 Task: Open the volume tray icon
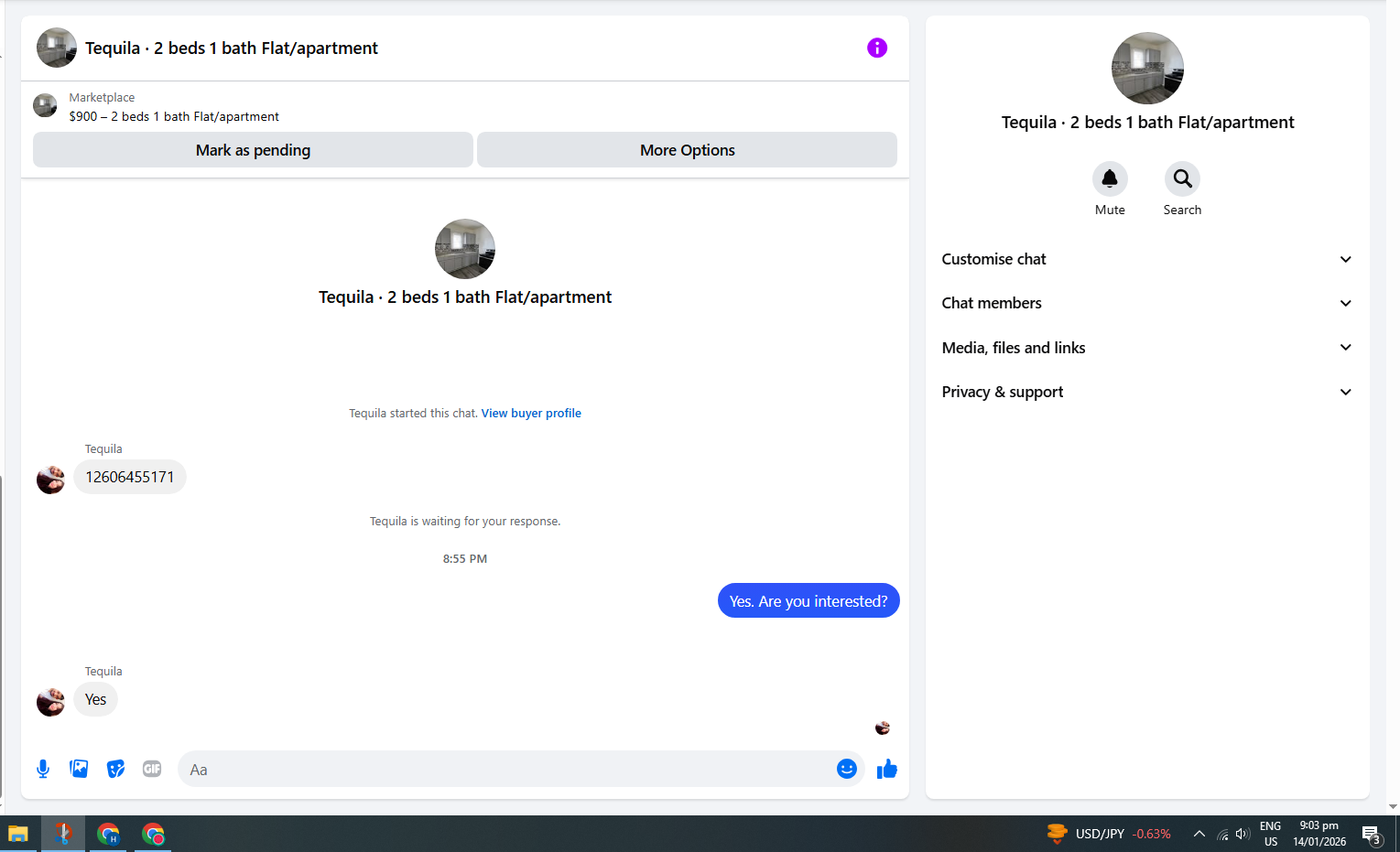click(x=1243, y=834)
